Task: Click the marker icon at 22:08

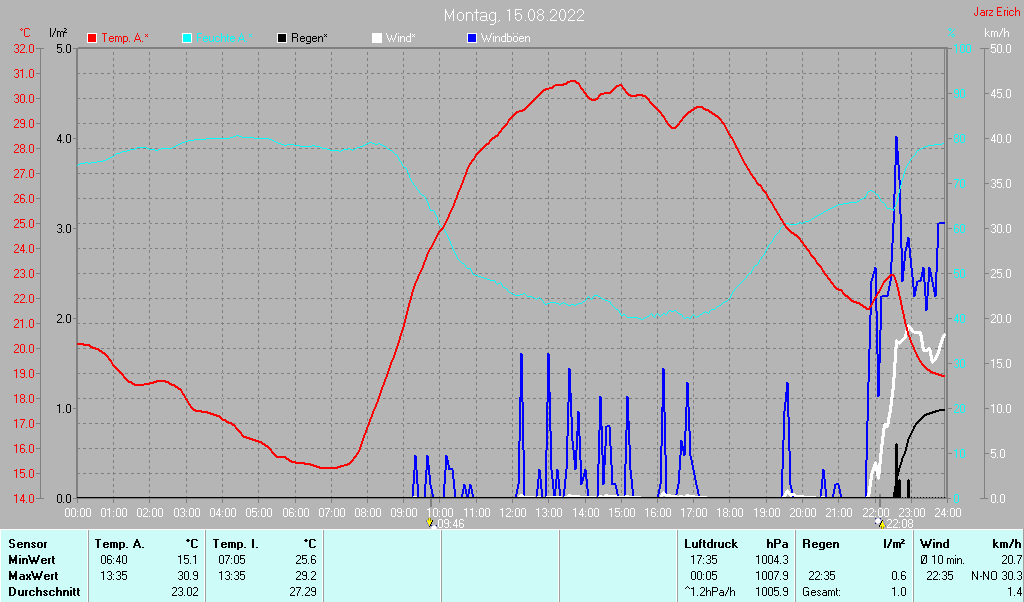Action: [x=879, y=523]
